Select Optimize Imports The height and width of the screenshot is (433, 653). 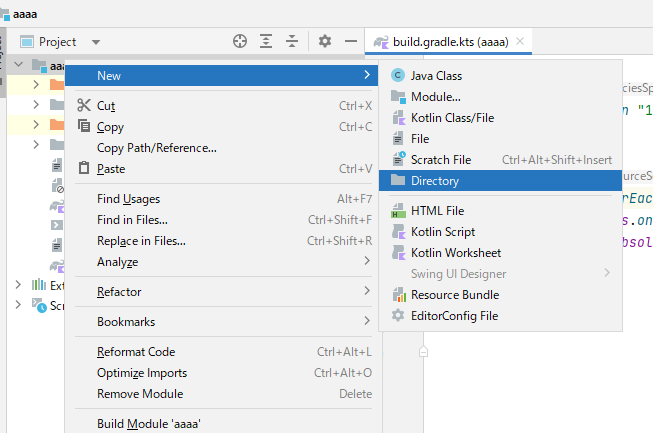224,373
